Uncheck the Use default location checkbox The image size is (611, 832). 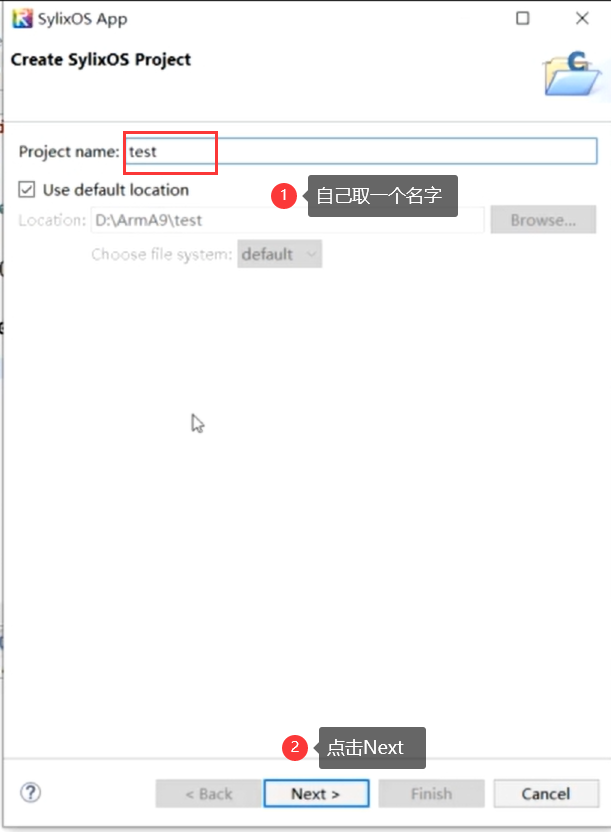click(27, 189)
